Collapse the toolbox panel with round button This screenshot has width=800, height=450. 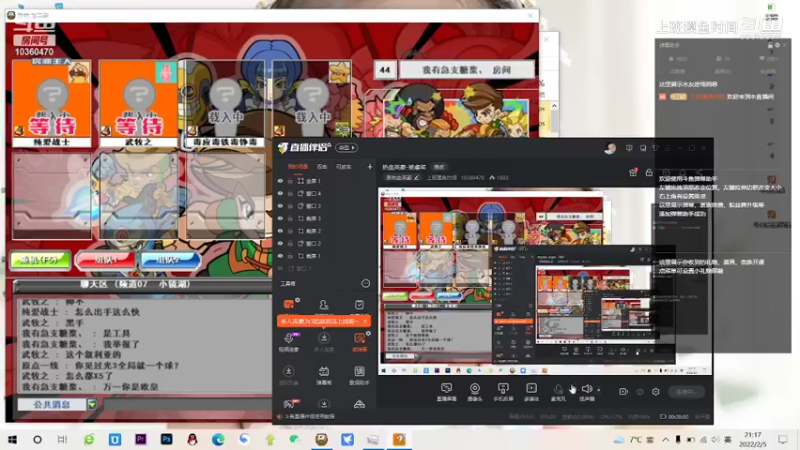tap(365, 283)
